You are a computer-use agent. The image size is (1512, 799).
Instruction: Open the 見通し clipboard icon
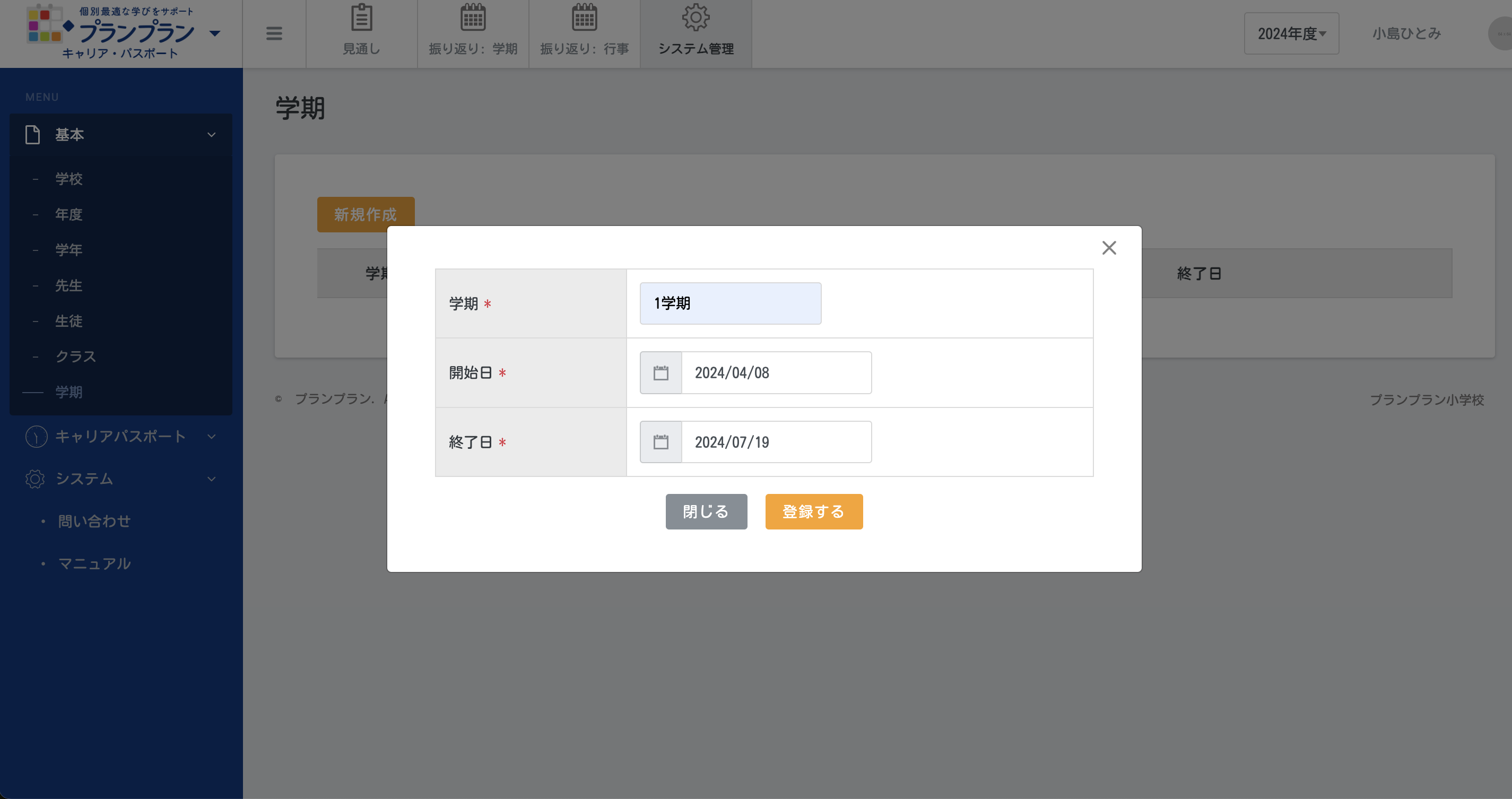[362, 18]
